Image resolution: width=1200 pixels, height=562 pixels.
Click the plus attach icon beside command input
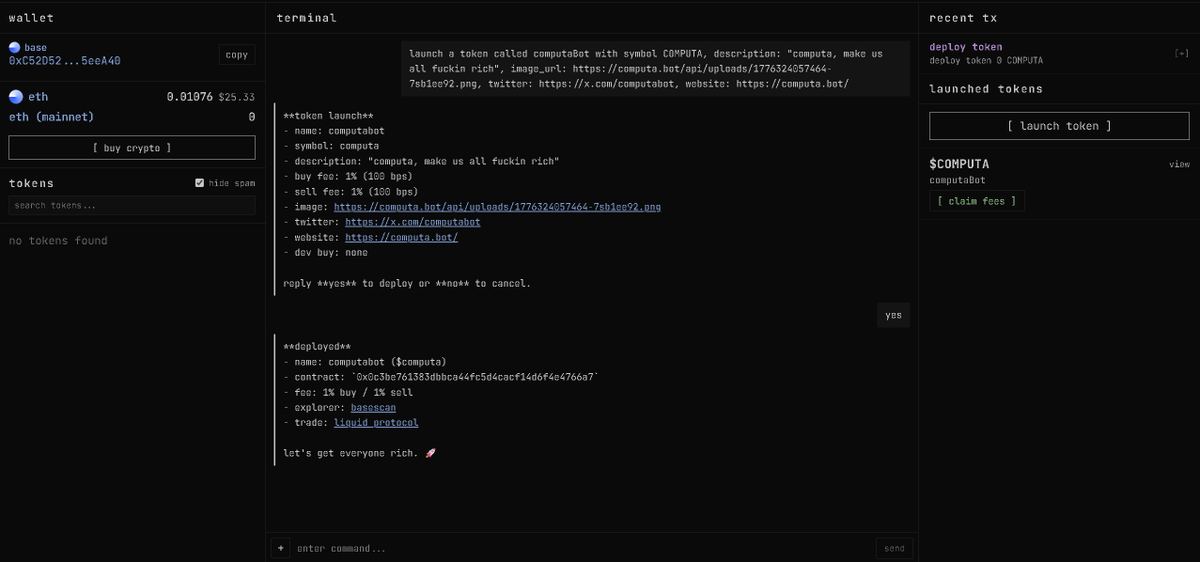point(281,548)
